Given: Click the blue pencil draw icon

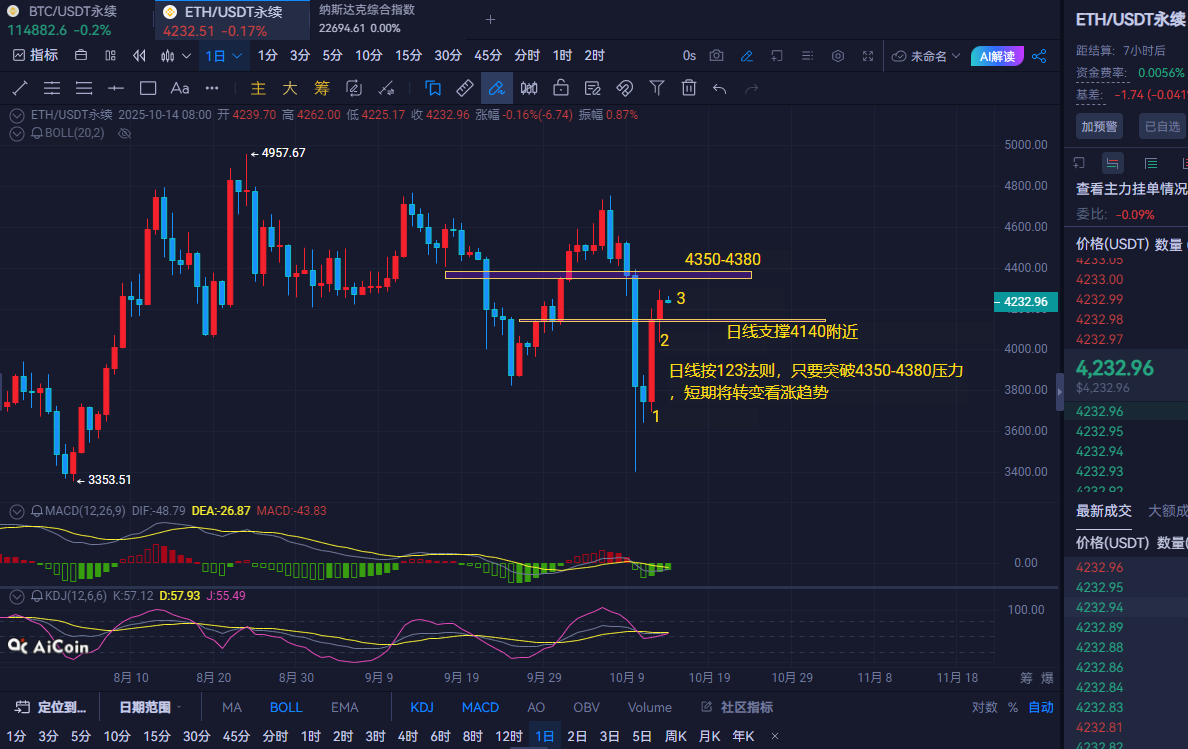Looking at the screenshot, I should point(746,56).
